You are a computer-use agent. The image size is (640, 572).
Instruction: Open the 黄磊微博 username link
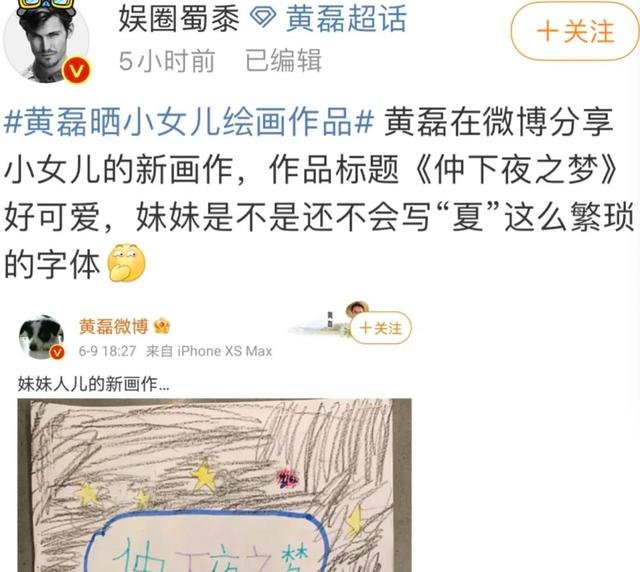[x=113, y=327]
